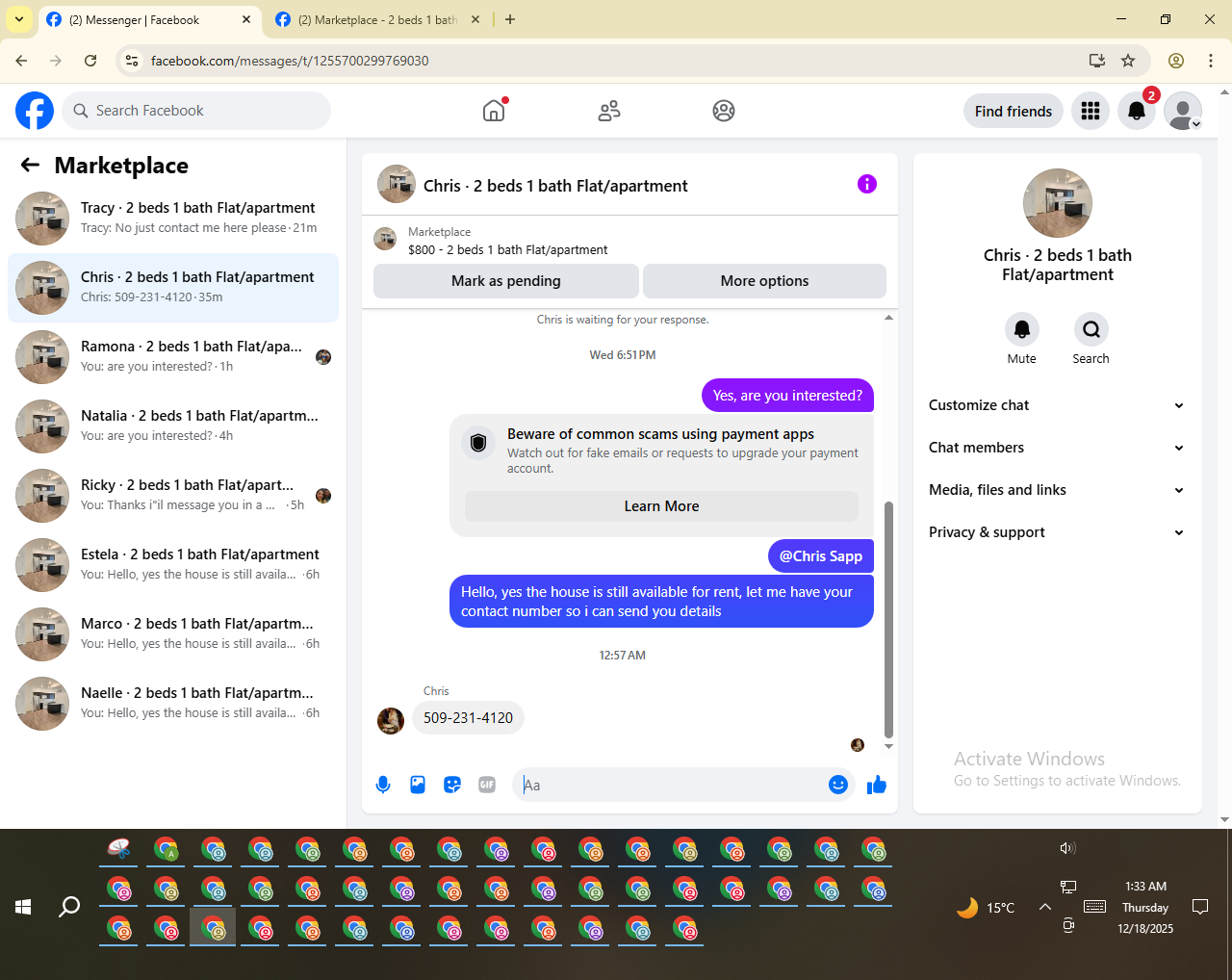Open conversation information purple icon
The width and height of the screenshot is (1232, 980).
click(x=867, y=184)
